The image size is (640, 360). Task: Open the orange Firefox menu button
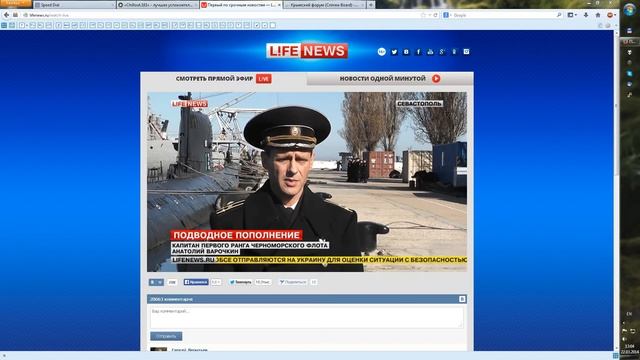click(16, 3)
